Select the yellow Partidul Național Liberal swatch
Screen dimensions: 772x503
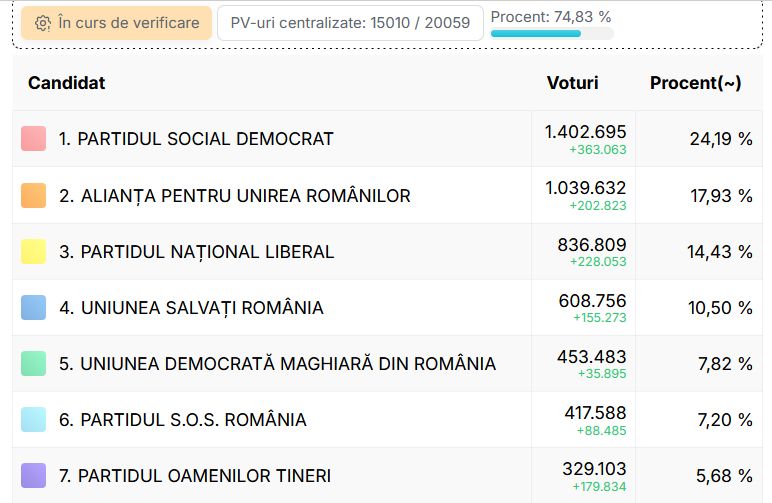tap(33, 252)
